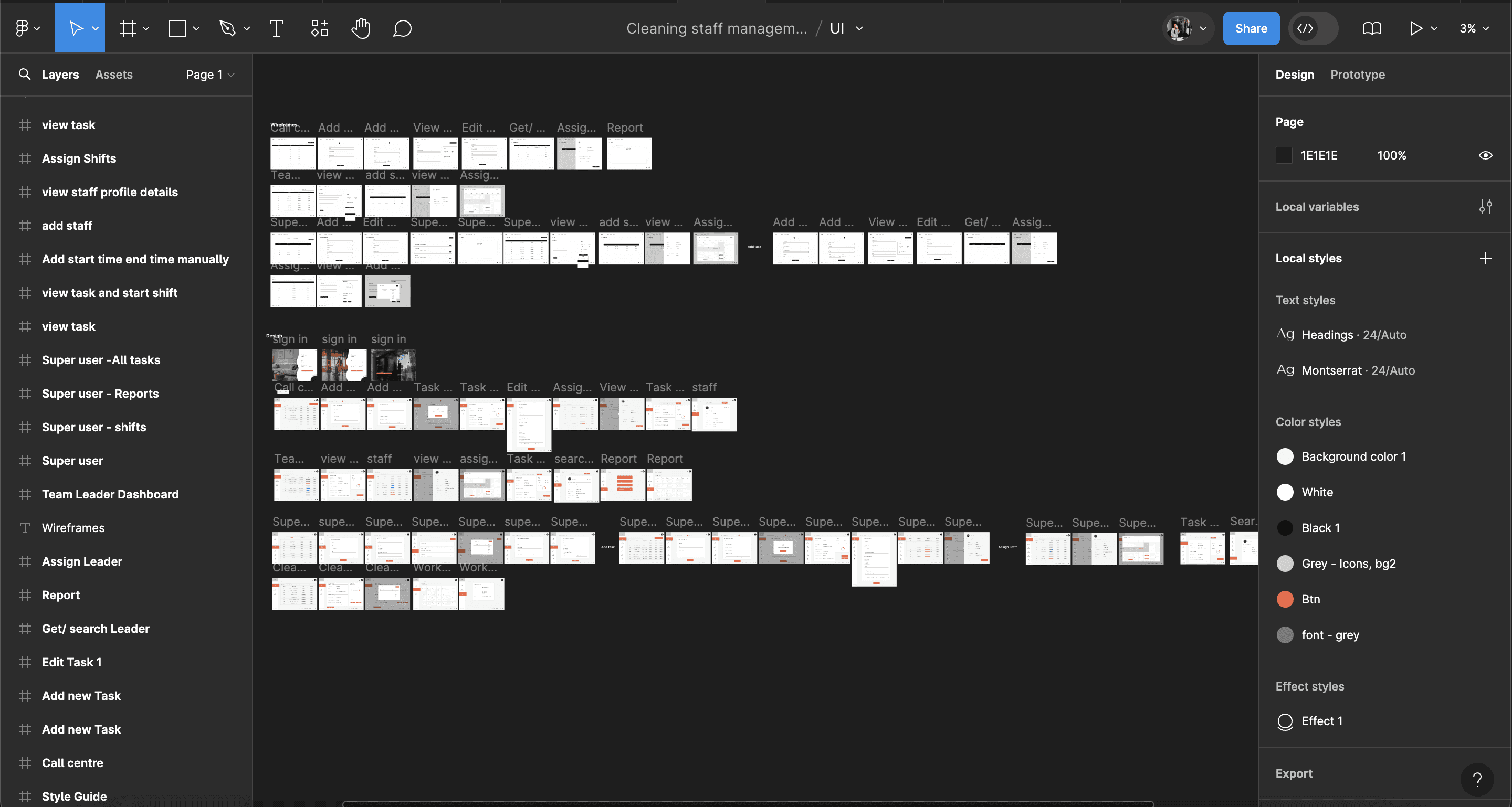The width and height of the screenshot is (1512, 807).
Task: Click the layers search magnifier icon
Action: (x=24, y=75)
